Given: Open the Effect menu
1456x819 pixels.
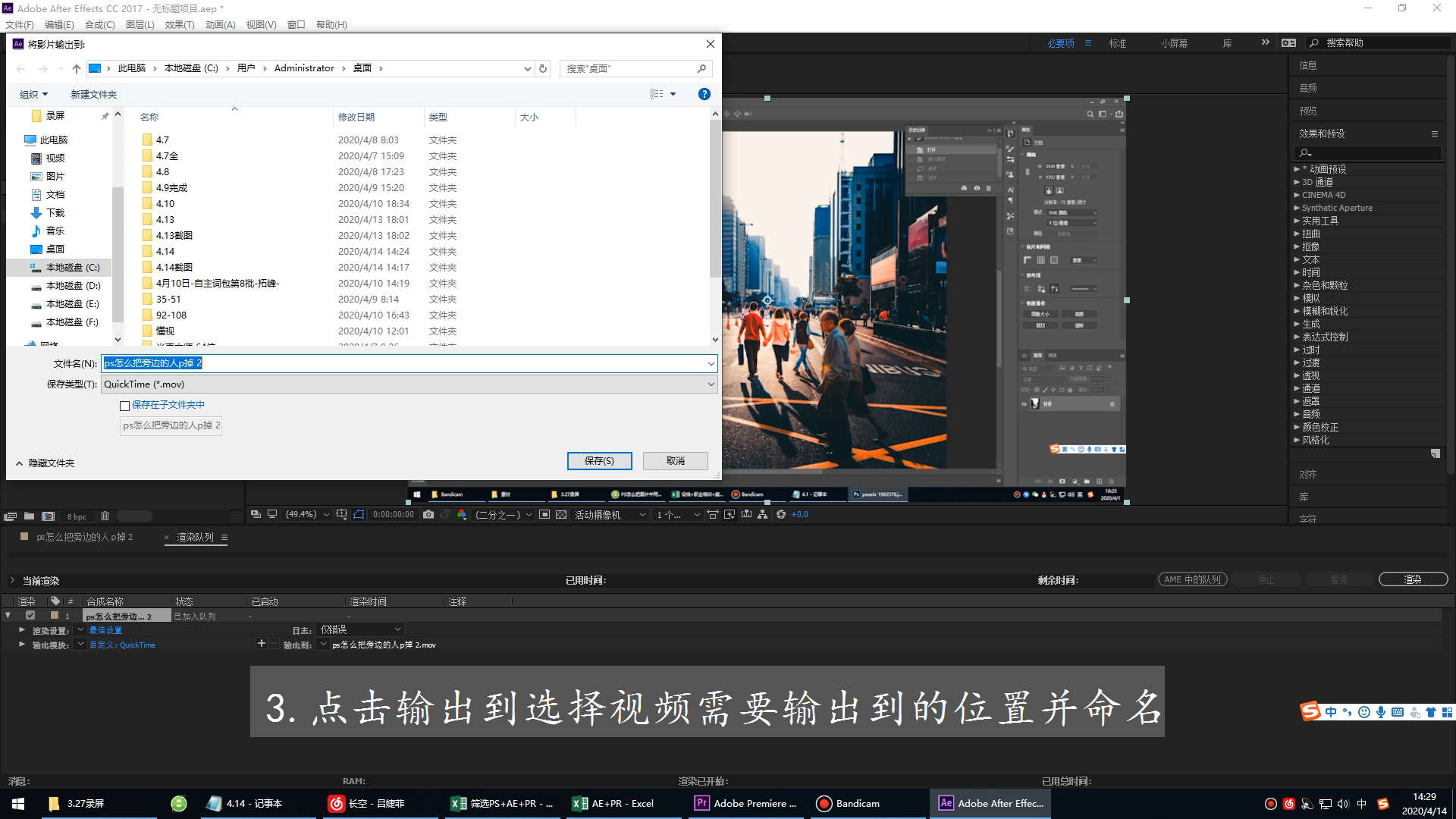Looking at the screenshot, I should coord(180,24).
